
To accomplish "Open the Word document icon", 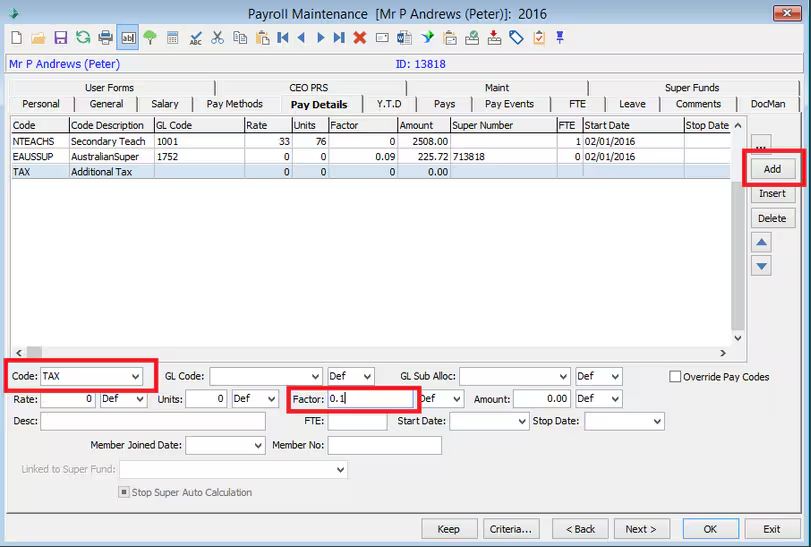I will 404,38.
